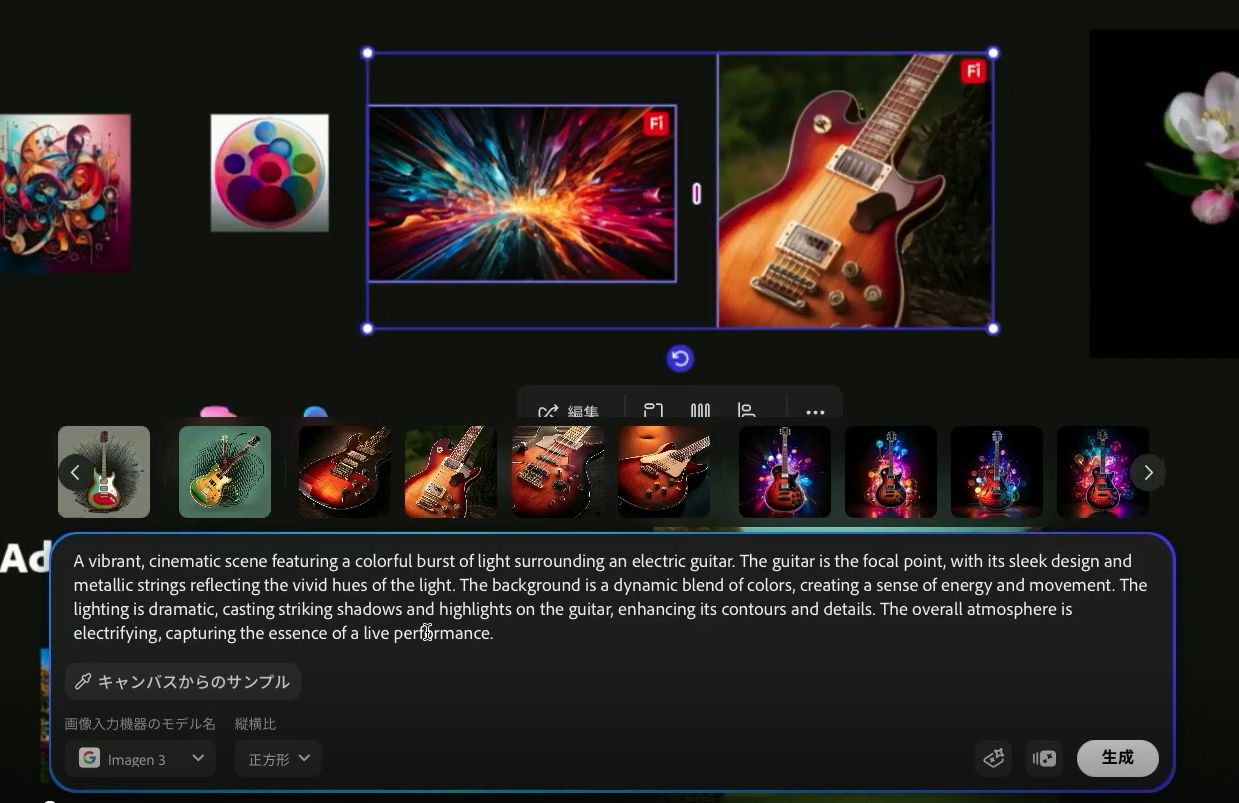This screenshot has height=803, width=1239.
Task: Pick the first neon guitar thumbnail
Action: (785, 472)
